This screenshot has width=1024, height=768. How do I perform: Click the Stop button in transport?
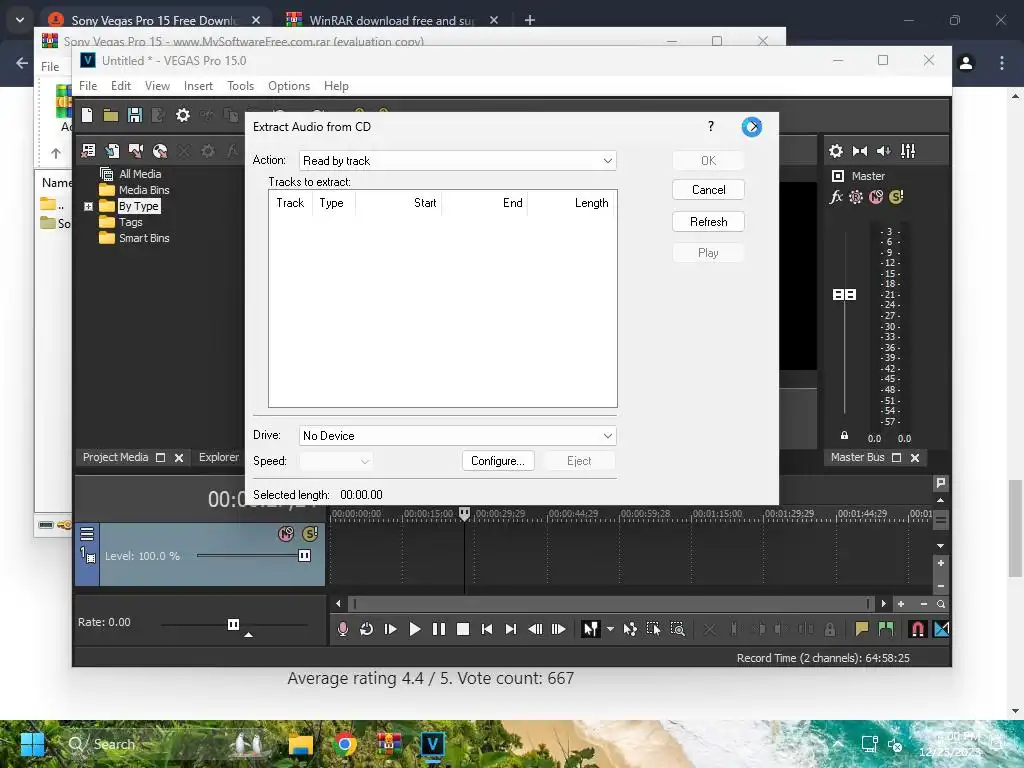pos(463,629)
